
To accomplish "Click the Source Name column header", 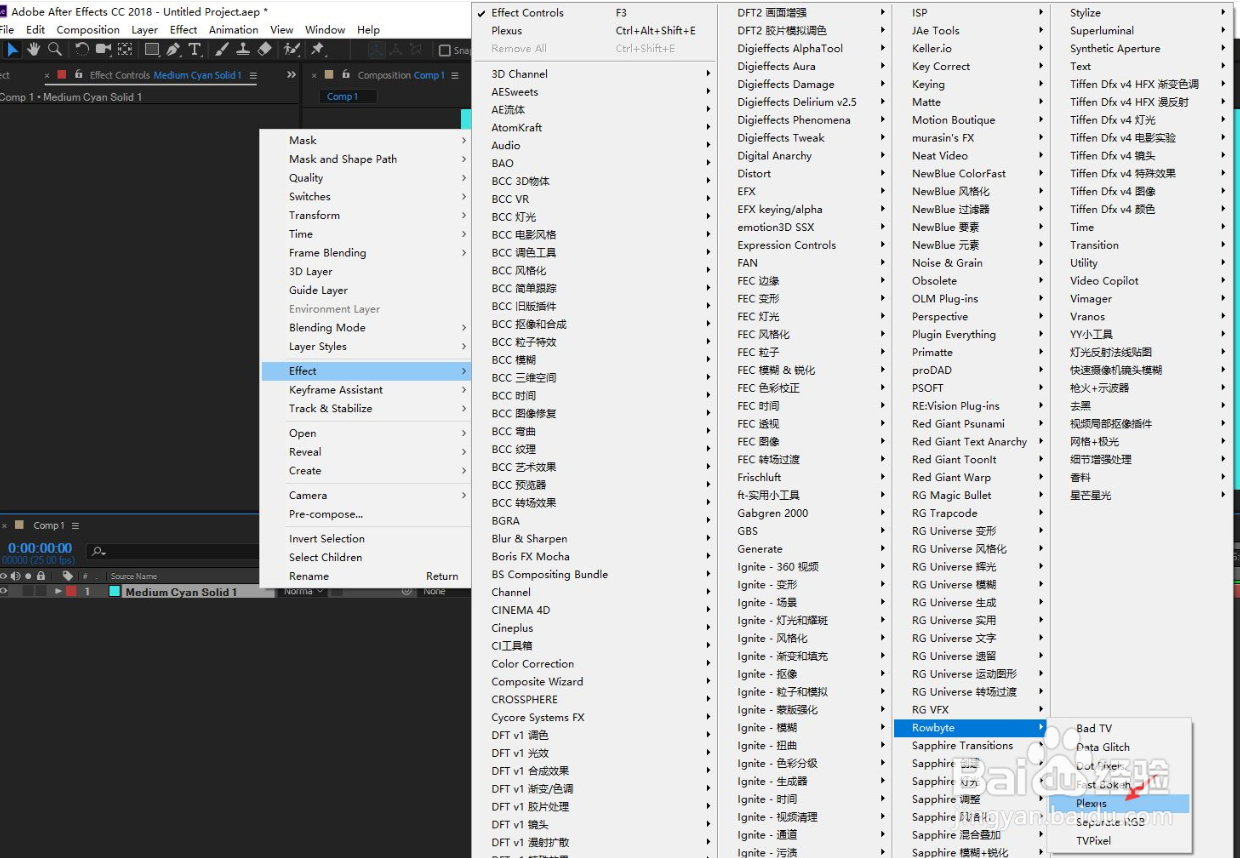I will point(133,576).
